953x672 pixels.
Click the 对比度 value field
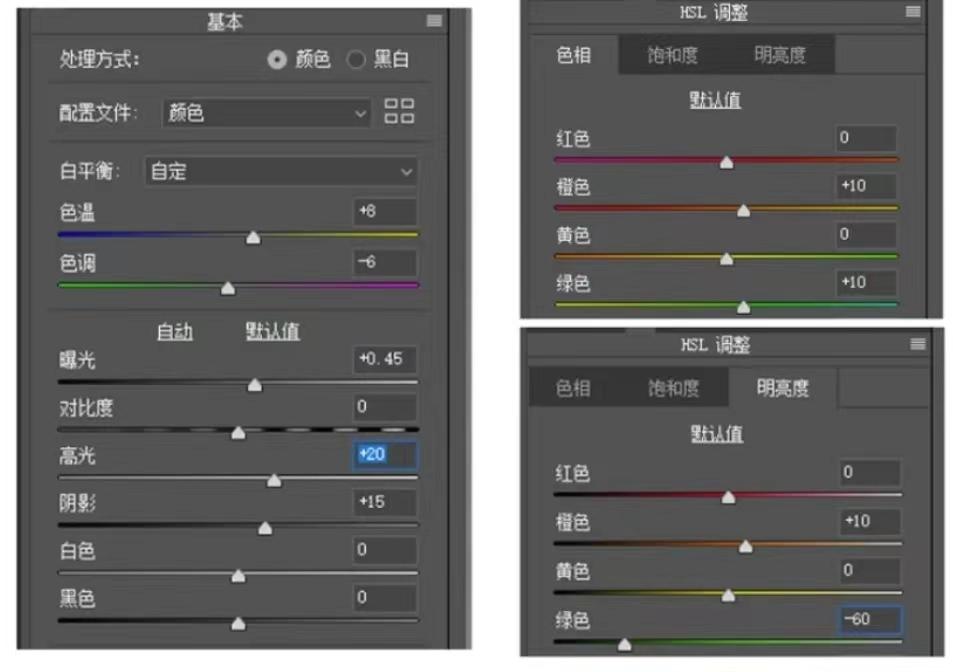[385, 406]
